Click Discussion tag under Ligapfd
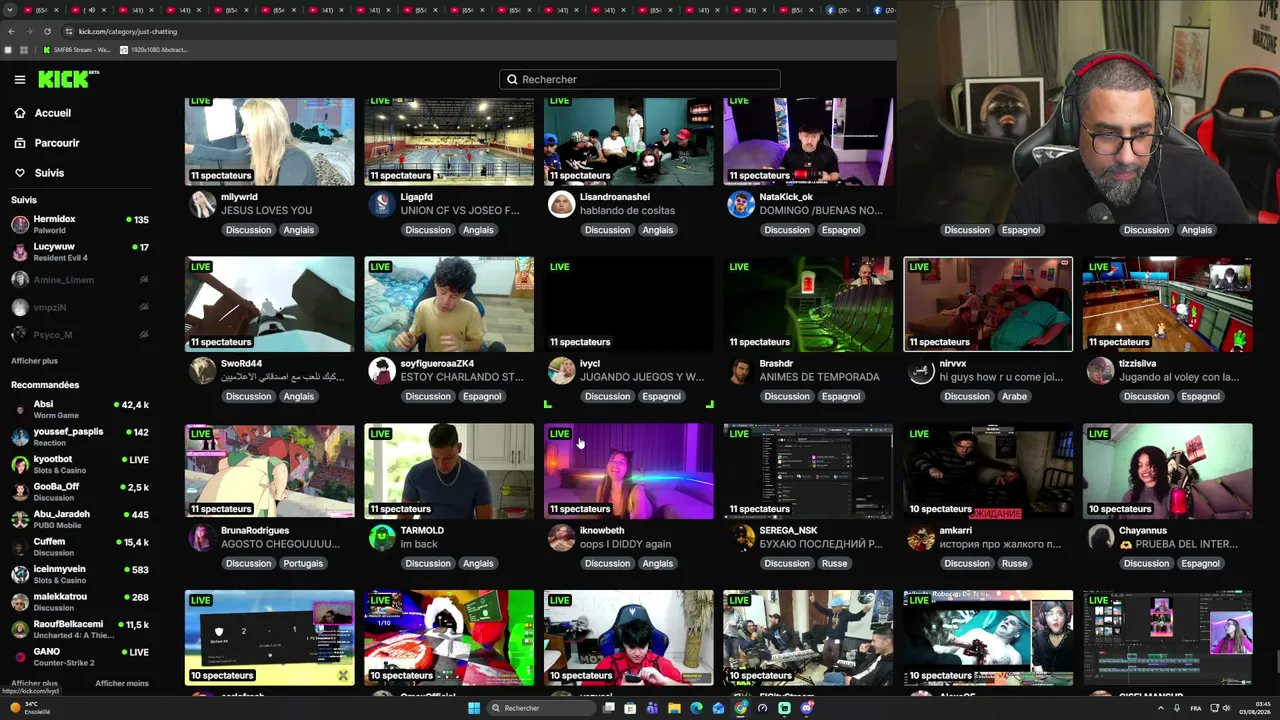Viewport: 1280px width, 720px height. coord(428,230)
